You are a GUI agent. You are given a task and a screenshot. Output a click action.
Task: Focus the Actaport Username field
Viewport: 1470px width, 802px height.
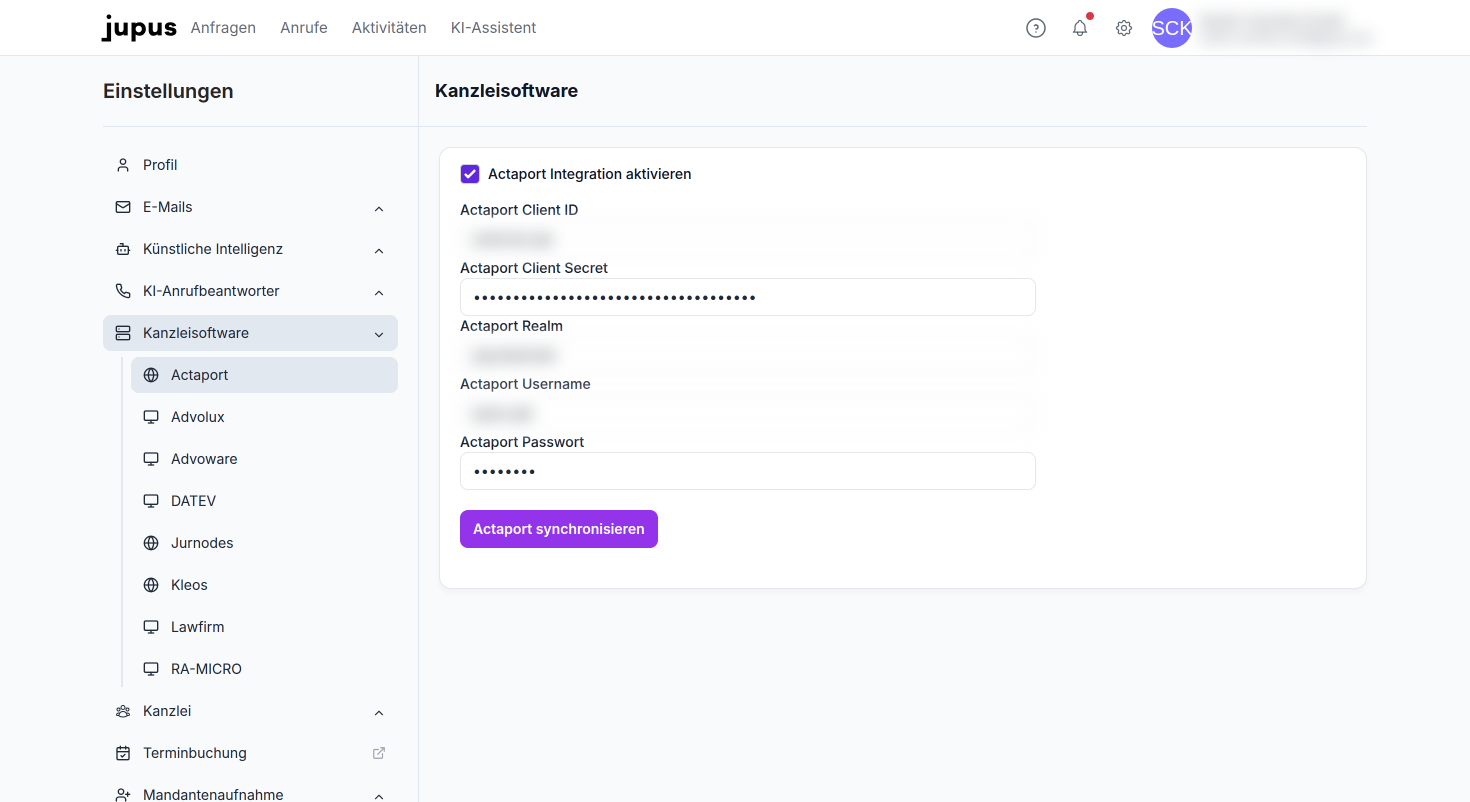click(748, 413)
